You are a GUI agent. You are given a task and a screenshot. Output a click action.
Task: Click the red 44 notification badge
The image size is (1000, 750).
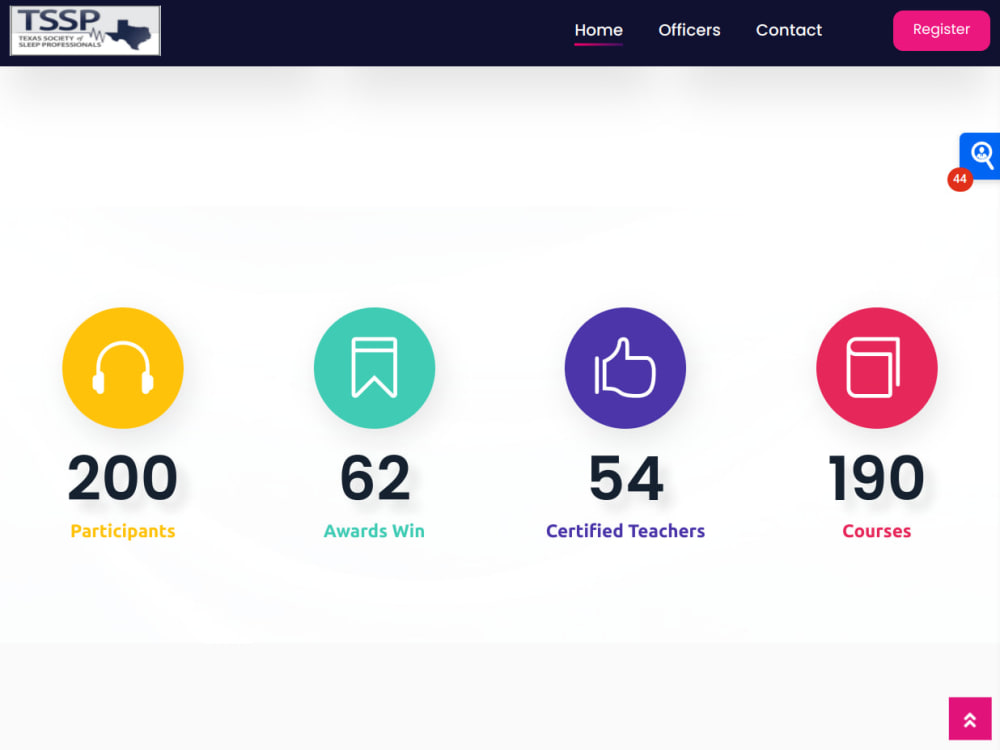tap(960, 179)
